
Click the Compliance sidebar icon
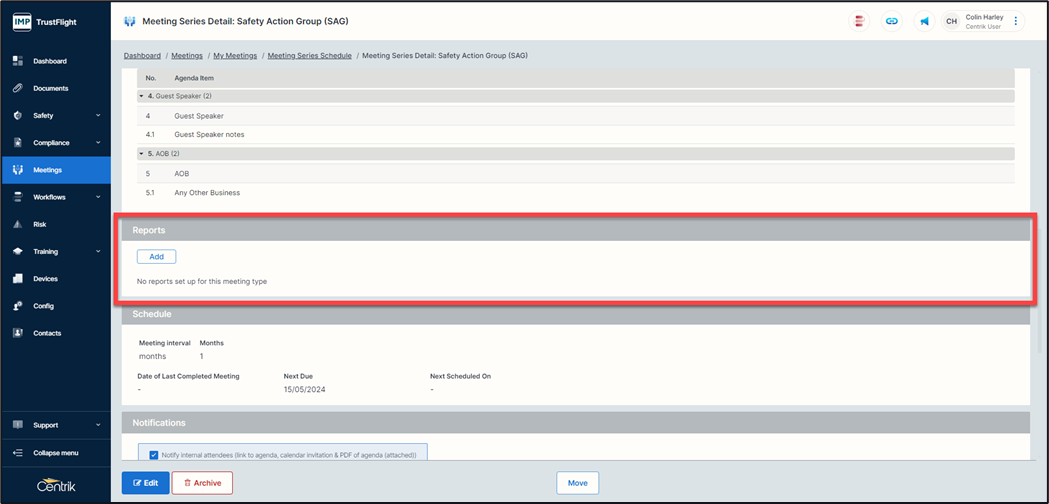(x=18, y=143)
